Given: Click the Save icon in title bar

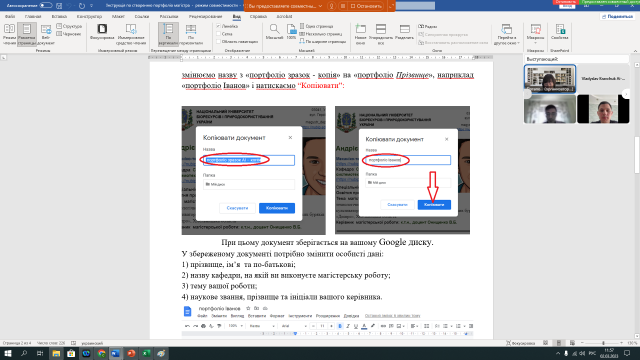Looking at the screenshot, I should pos(59,6).
